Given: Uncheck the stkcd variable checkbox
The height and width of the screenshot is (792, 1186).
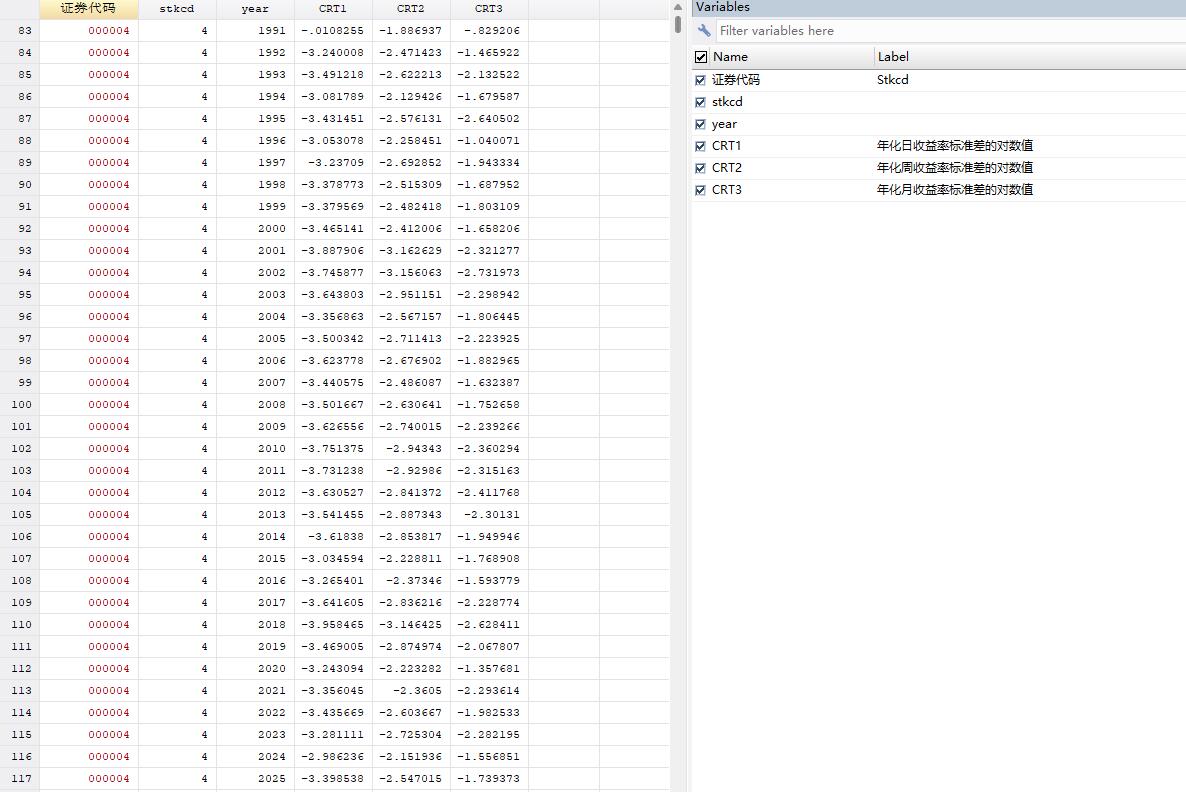Looking at the screenshot, I should pyautogui.click(x=700, y=102).
